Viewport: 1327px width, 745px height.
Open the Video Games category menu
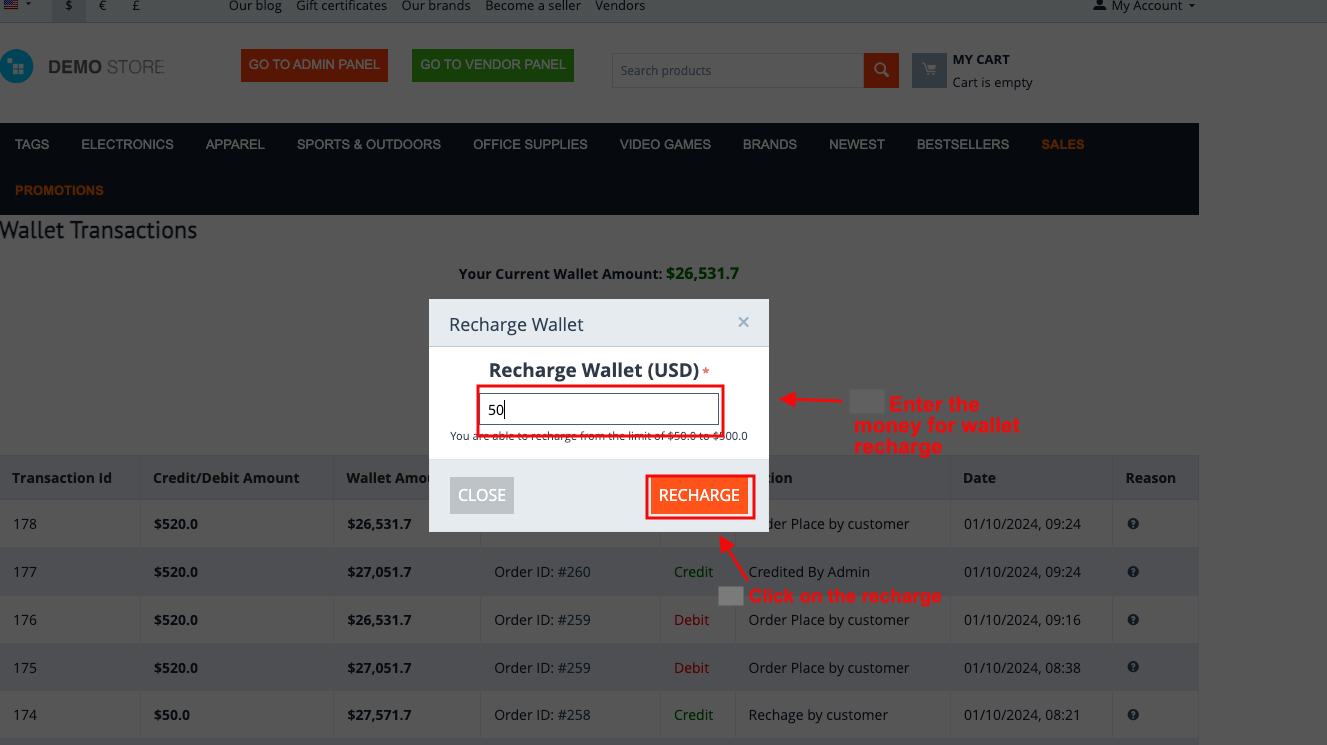[665, 144]
